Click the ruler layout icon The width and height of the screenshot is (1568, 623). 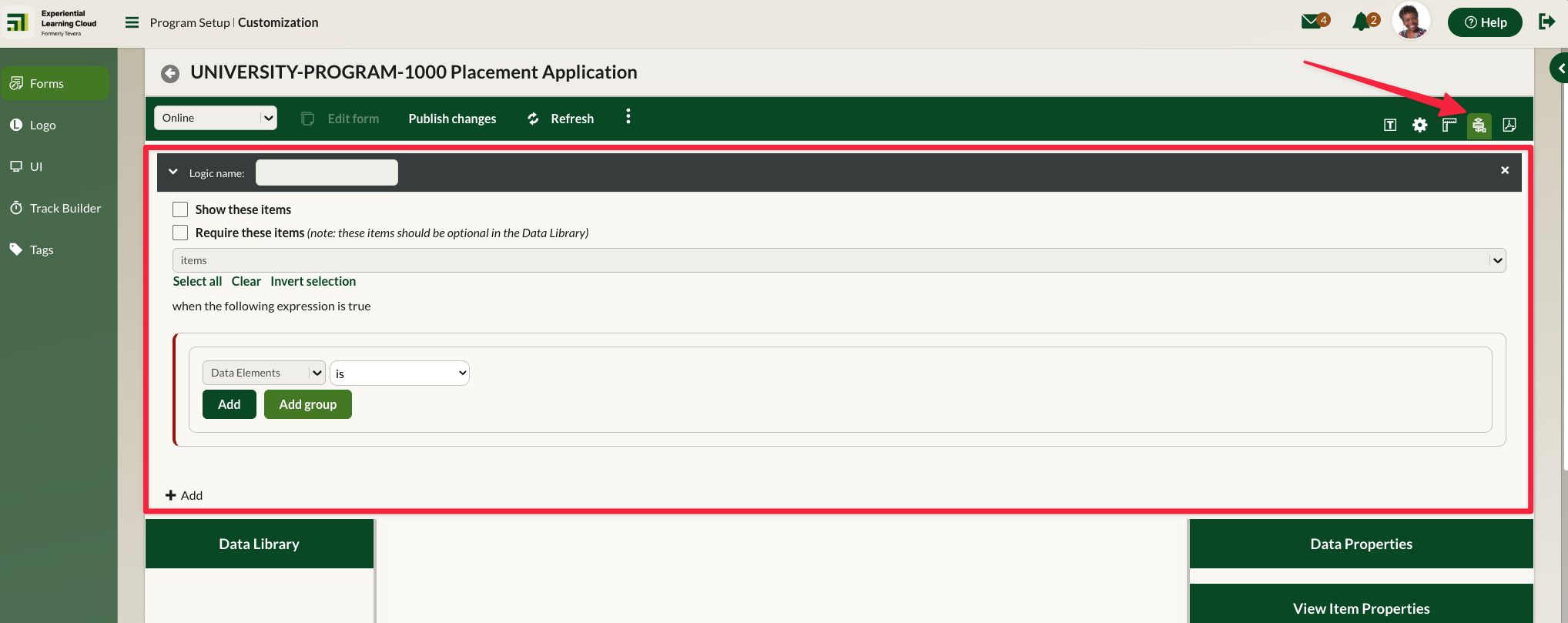(x=1449, y=125)
